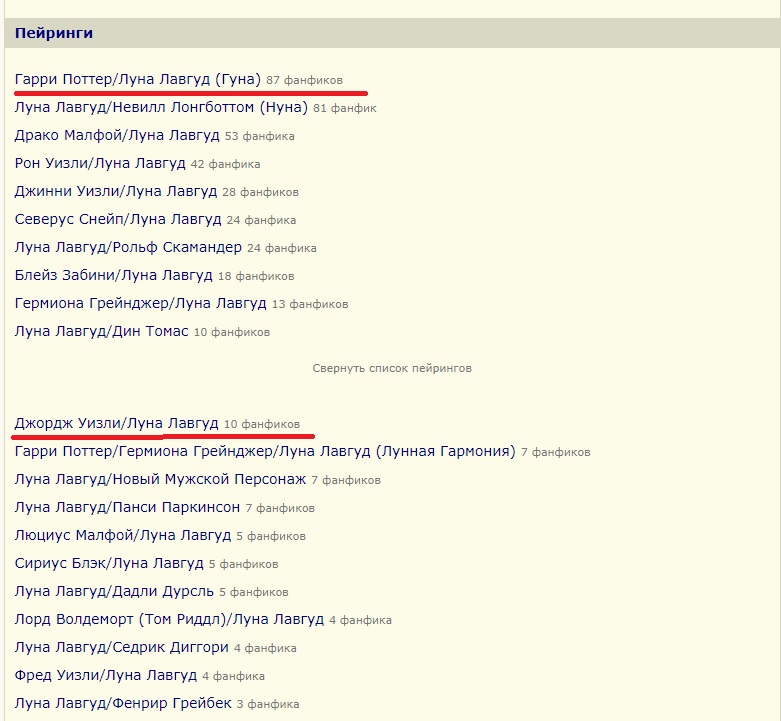Screen dimensions: 781x721
Task: Open the Джинни Уизли/Луна Лавгуд pairing
Action: tap(116, 191)
